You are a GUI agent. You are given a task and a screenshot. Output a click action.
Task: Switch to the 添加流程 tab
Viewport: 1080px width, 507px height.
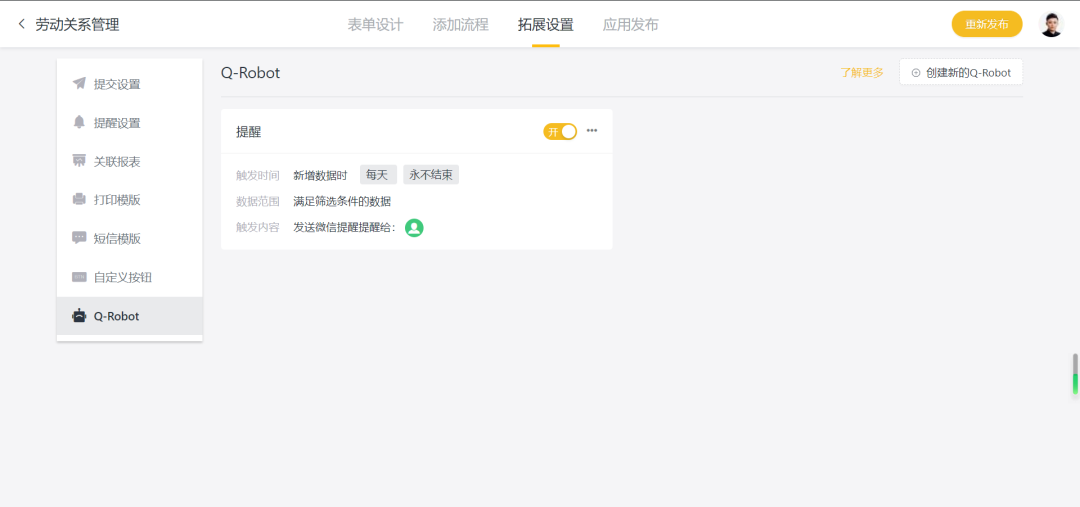pos(461,25)
